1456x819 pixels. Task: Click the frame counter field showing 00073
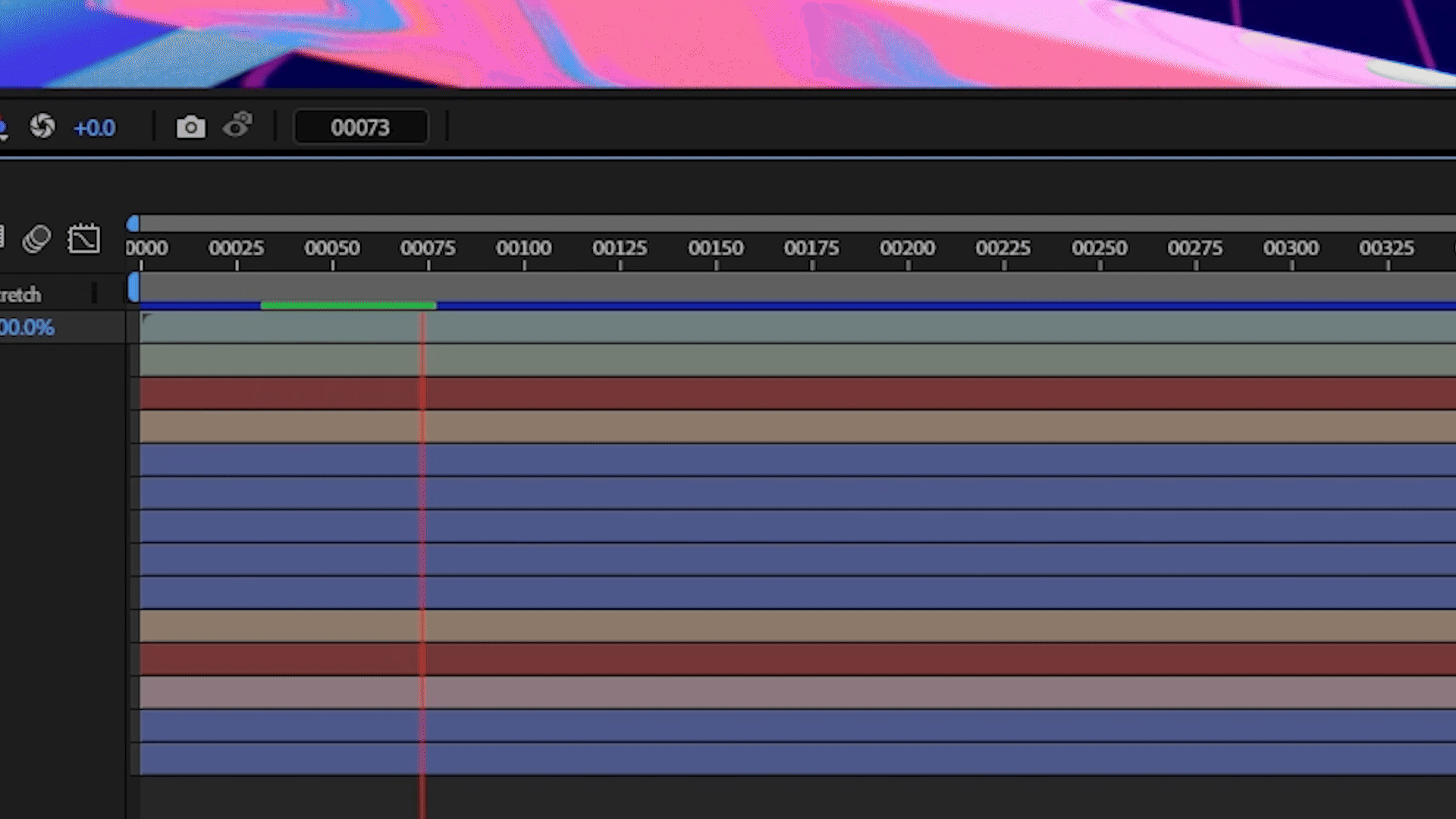(x=361, y=127)
